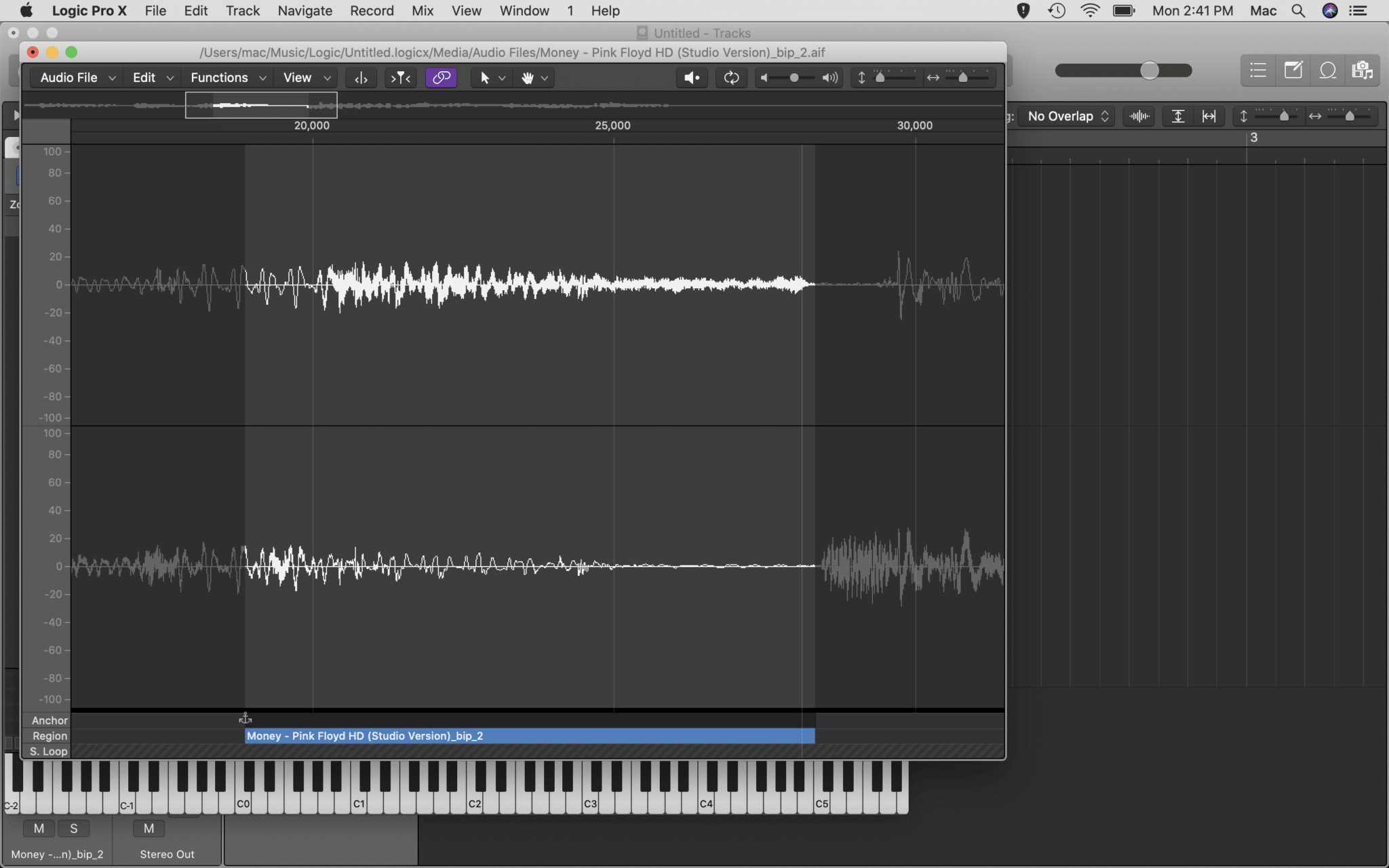Open the Browsers panel
1389x868 pixels.
tap(1362, 71)
